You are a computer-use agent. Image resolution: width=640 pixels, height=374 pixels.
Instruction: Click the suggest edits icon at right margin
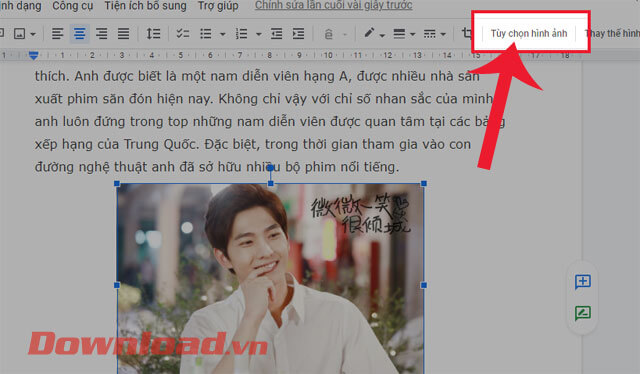click(582, 313)
